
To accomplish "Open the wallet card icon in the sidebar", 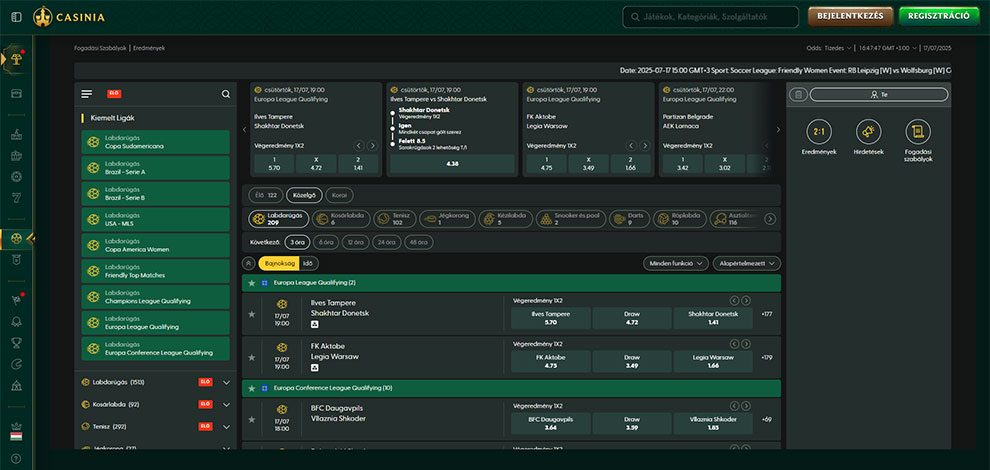I will pyautogui.click(x=16, y=93).
